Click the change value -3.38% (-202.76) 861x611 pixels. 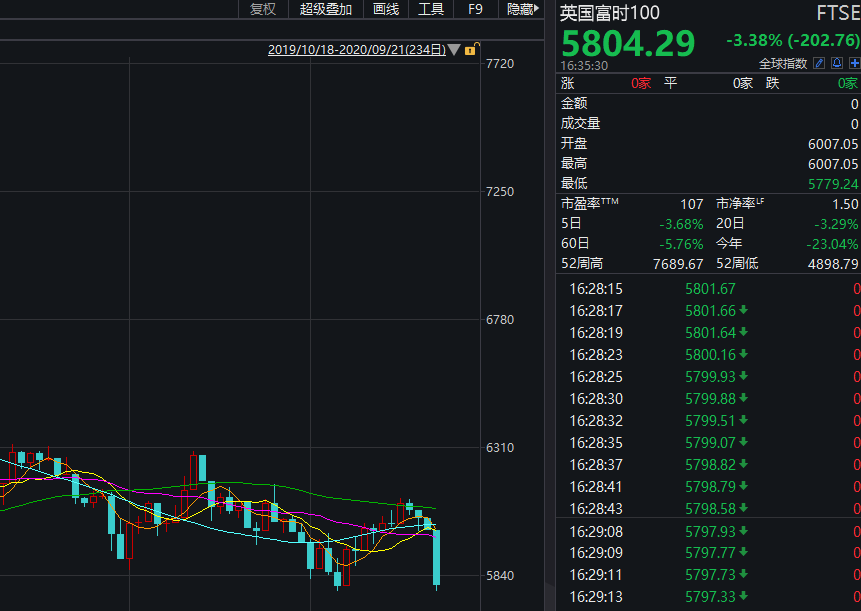click(x=792, y=40)
